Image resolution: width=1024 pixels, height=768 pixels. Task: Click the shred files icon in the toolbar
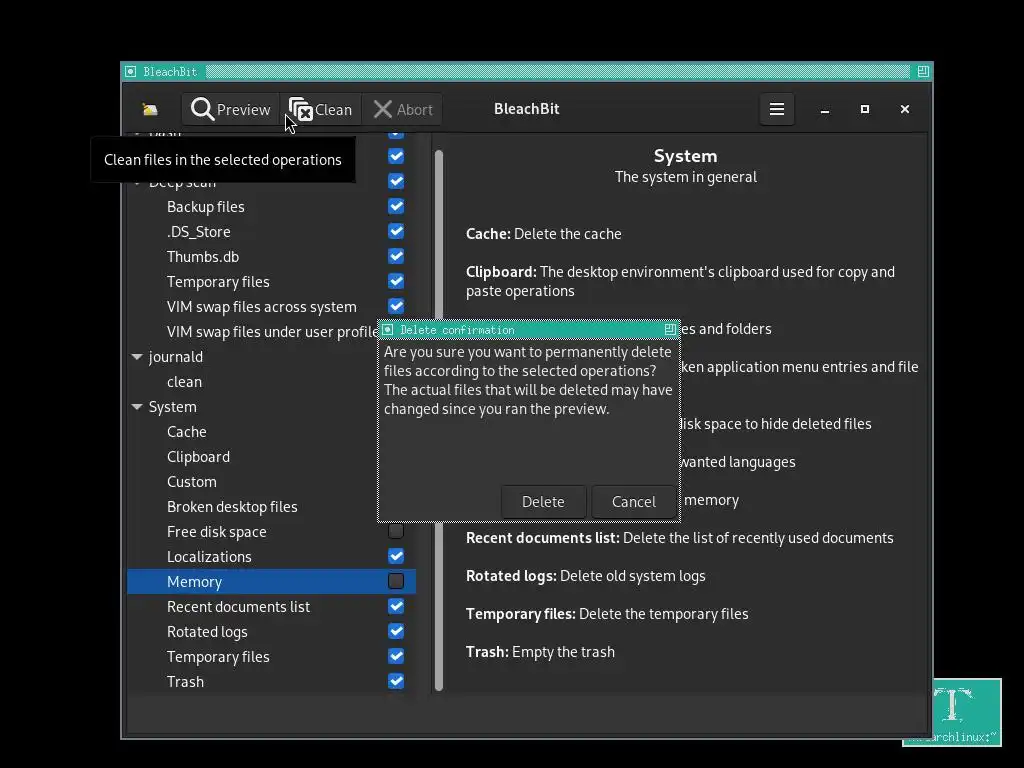150,109
